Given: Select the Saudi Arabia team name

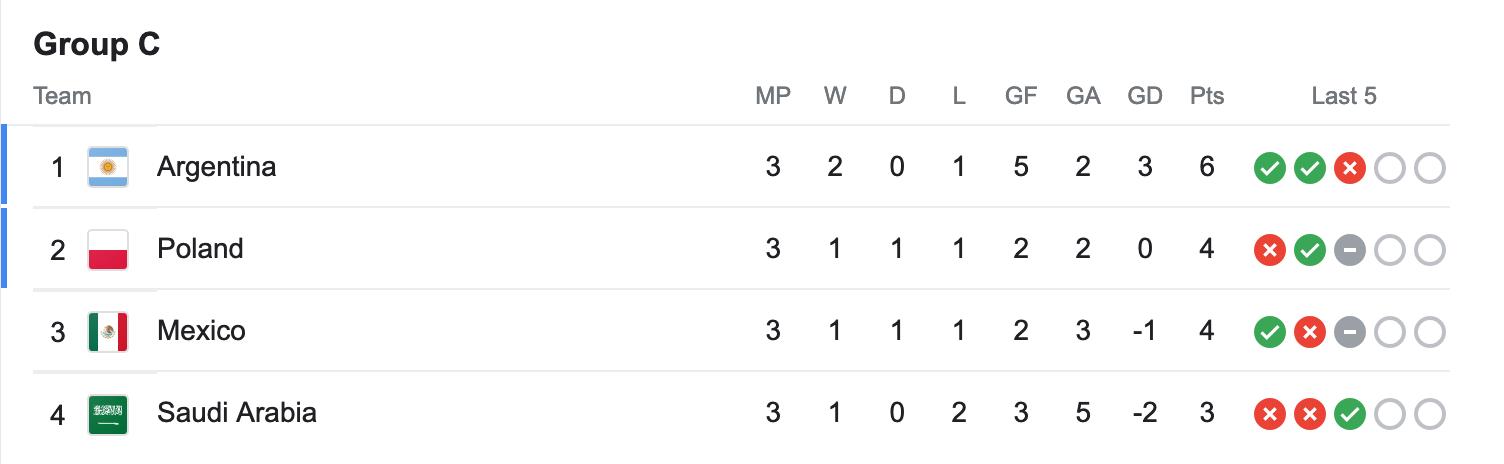Looking at the screenshot, I should pos(237,412).
